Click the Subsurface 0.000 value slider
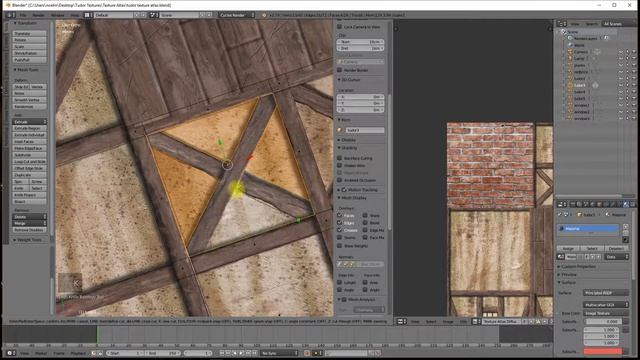 click(x=602, y=322)
